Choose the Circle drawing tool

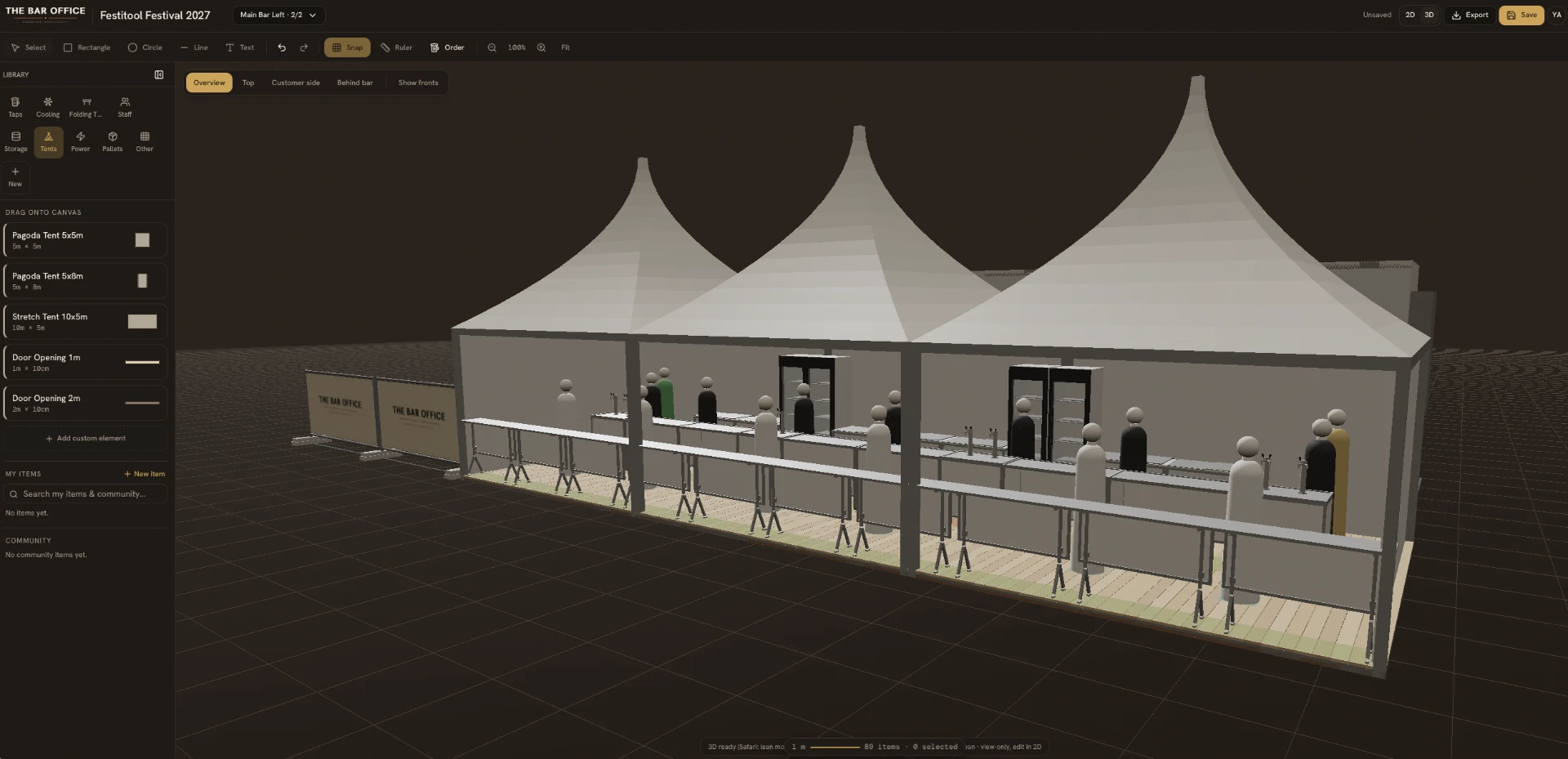pos(145,47)
